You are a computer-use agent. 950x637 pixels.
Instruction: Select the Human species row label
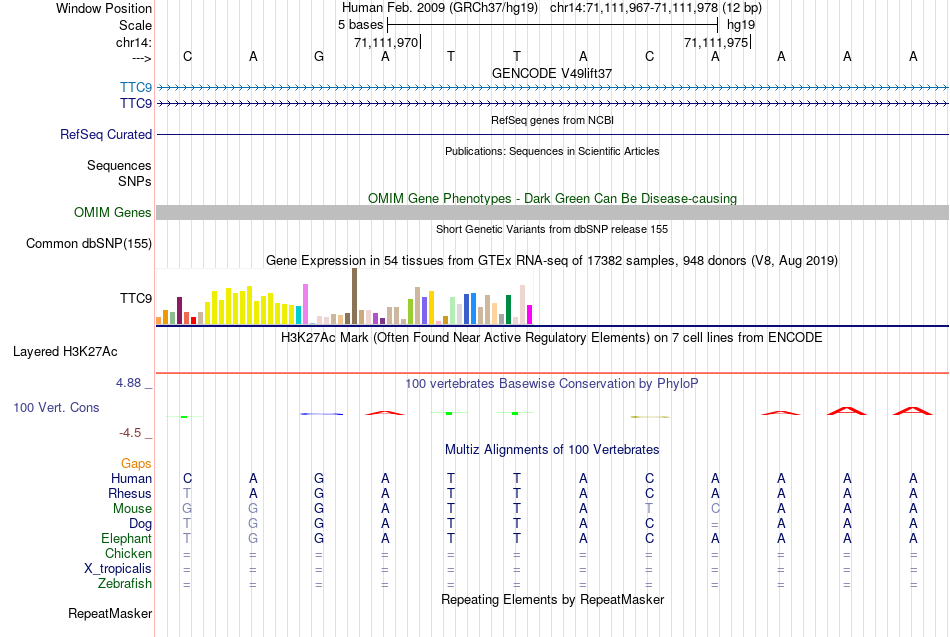pos(131,479)
